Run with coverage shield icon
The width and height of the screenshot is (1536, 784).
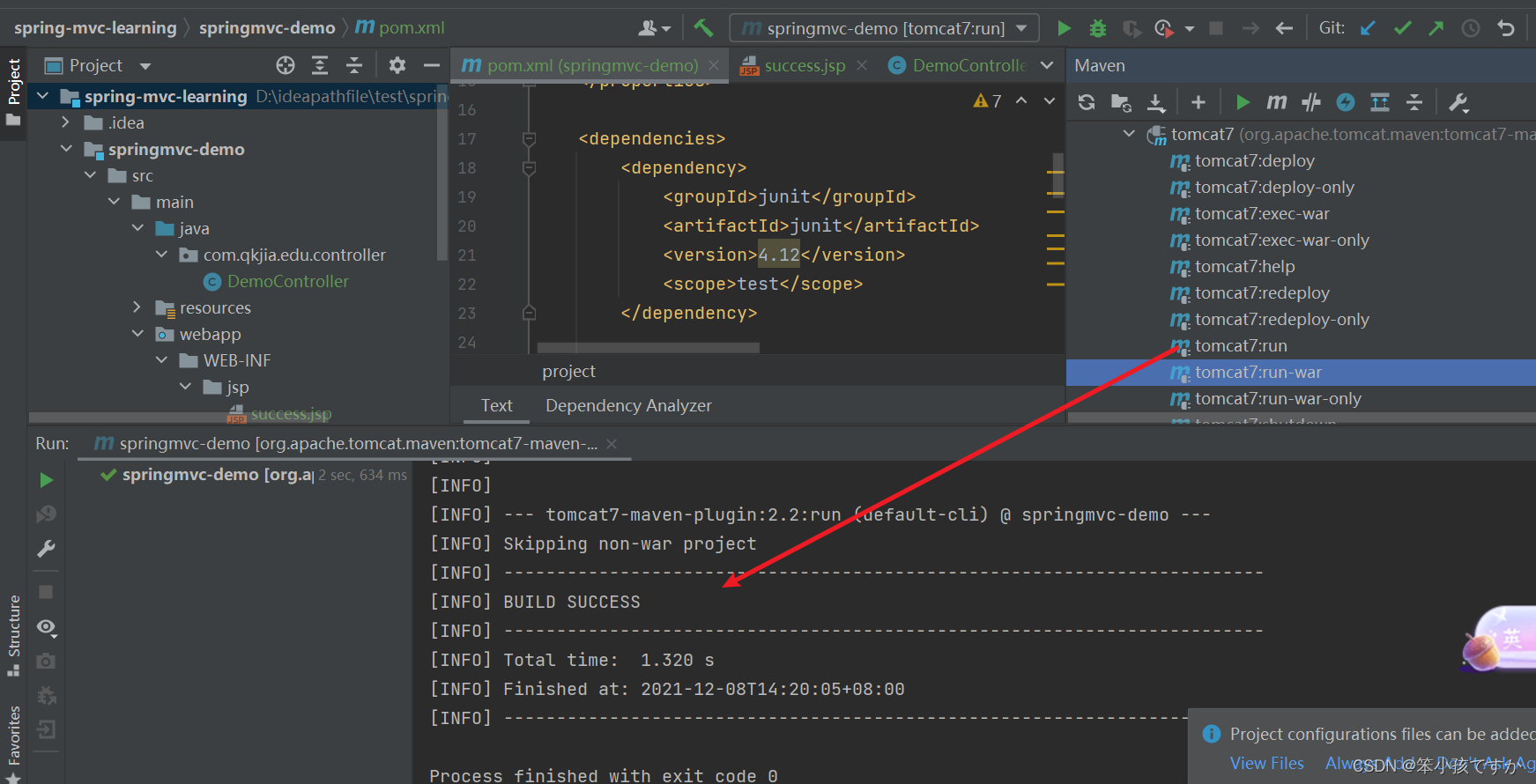(x=1132, y=28)
